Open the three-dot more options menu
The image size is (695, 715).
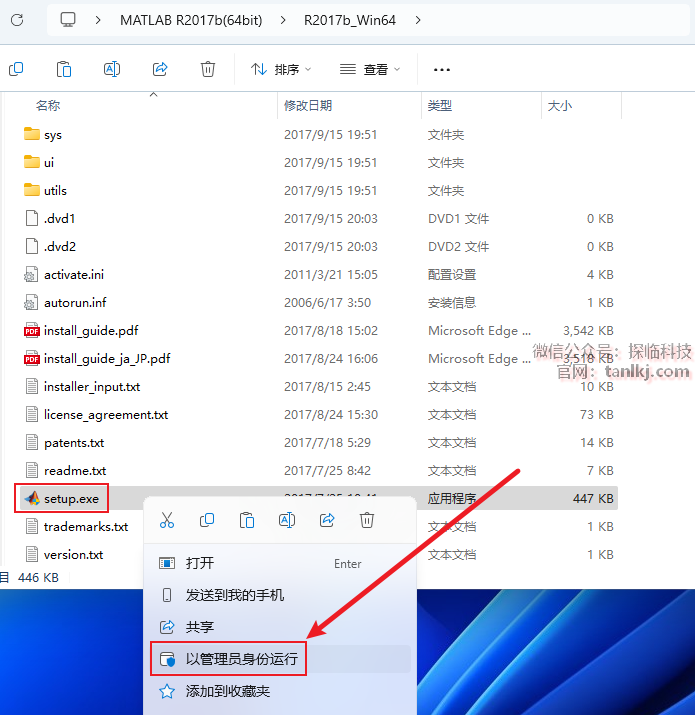(441, 70)
